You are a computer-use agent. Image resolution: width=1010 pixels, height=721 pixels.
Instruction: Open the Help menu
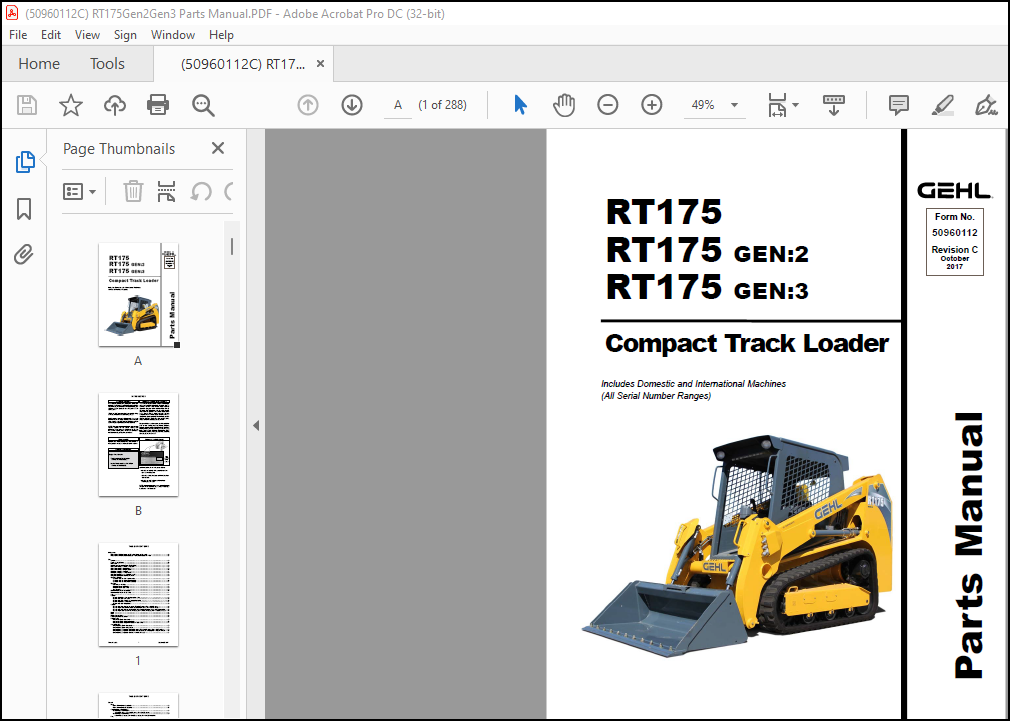pyautogui.click(x=221, y=35)
